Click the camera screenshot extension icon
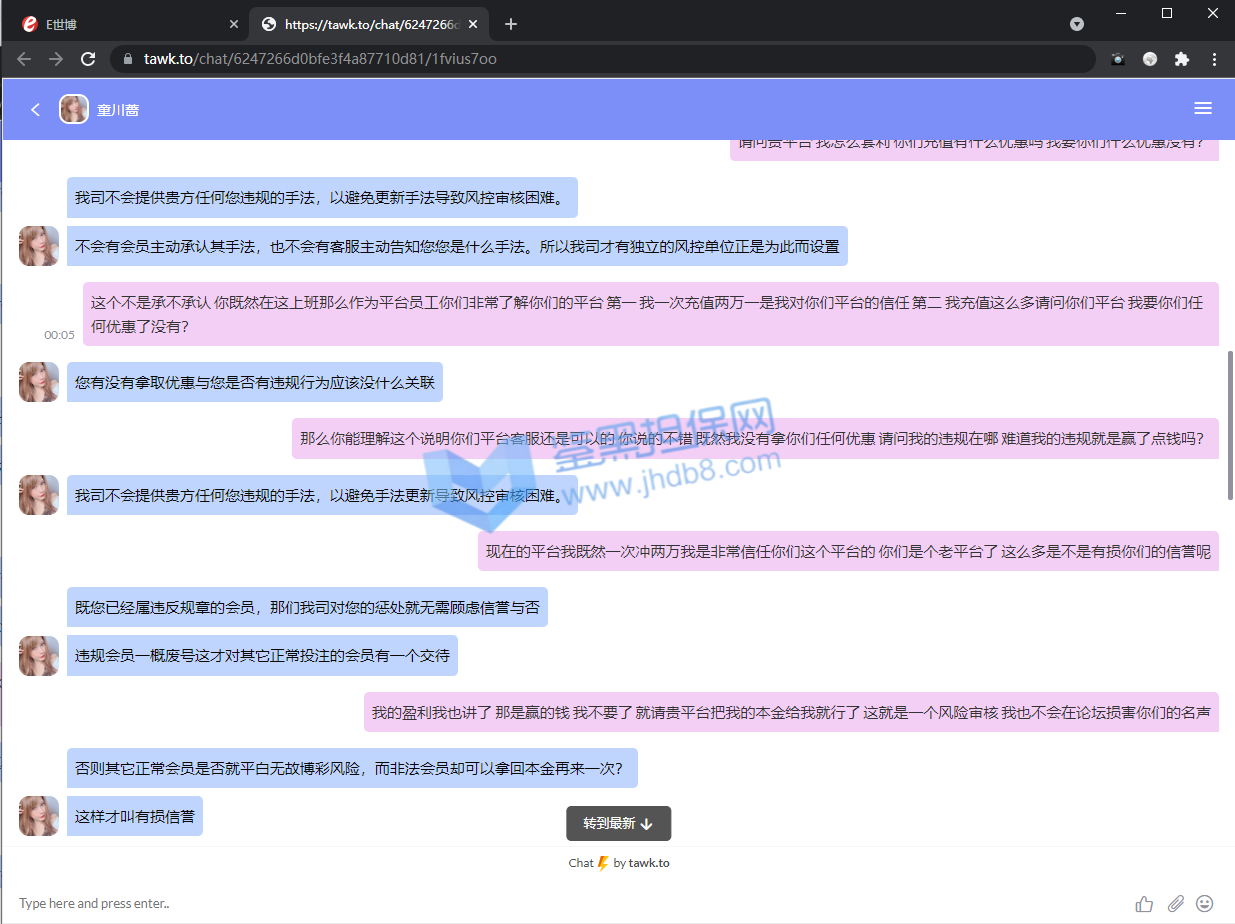The height and width of the screenshot is (924, 1235). click(x=1118, y=59)
